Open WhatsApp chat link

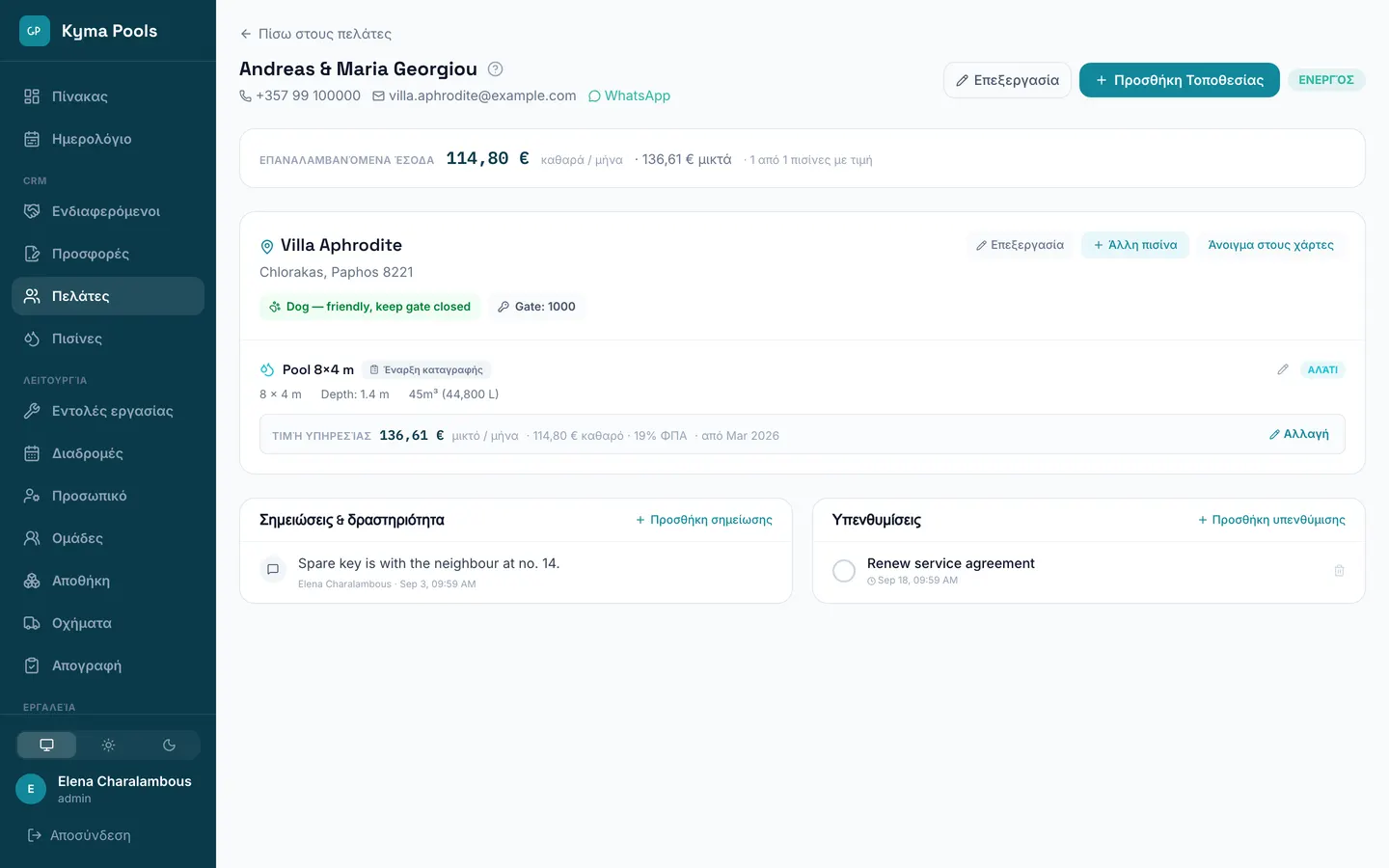629,95
